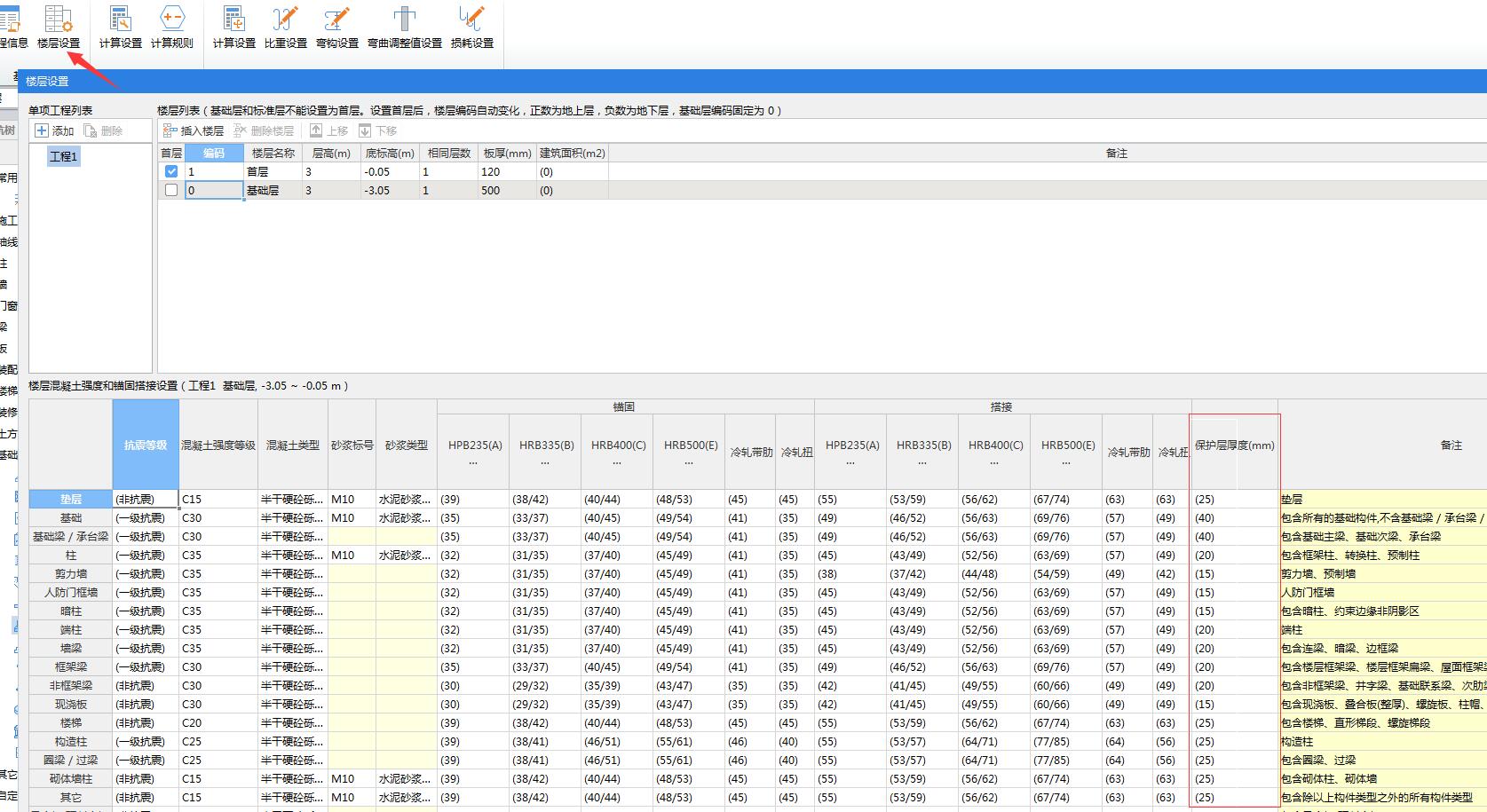Uncheck the 首层 checkbox for floor 1
Screen dimensions: 1487x812
[171, 171]
